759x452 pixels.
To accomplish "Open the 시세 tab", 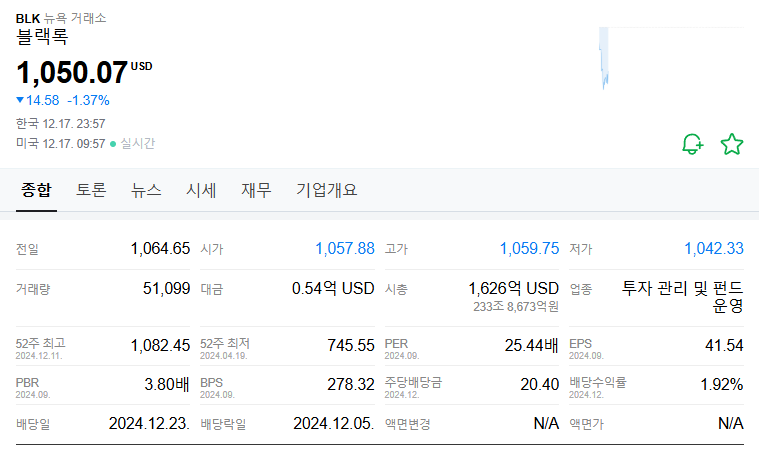I will [x=201, y=190].
